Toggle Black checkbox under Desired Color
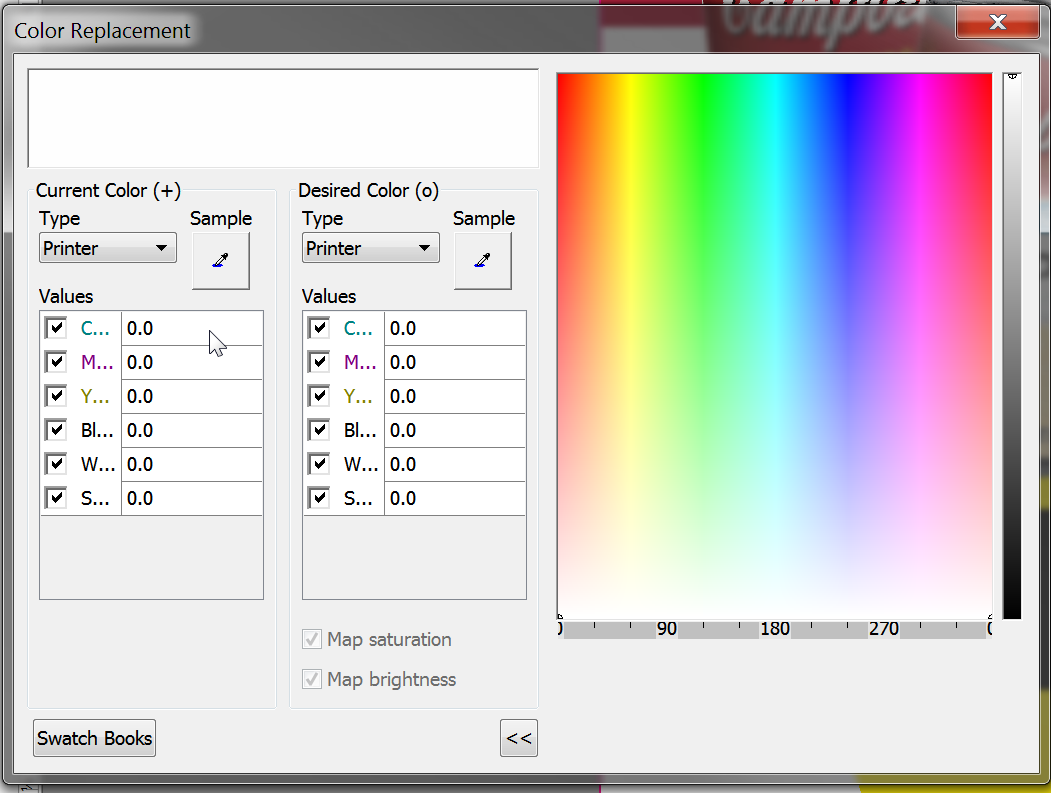Image resolution: width=1051 pixels, height=793 pixels. point(319,430)
